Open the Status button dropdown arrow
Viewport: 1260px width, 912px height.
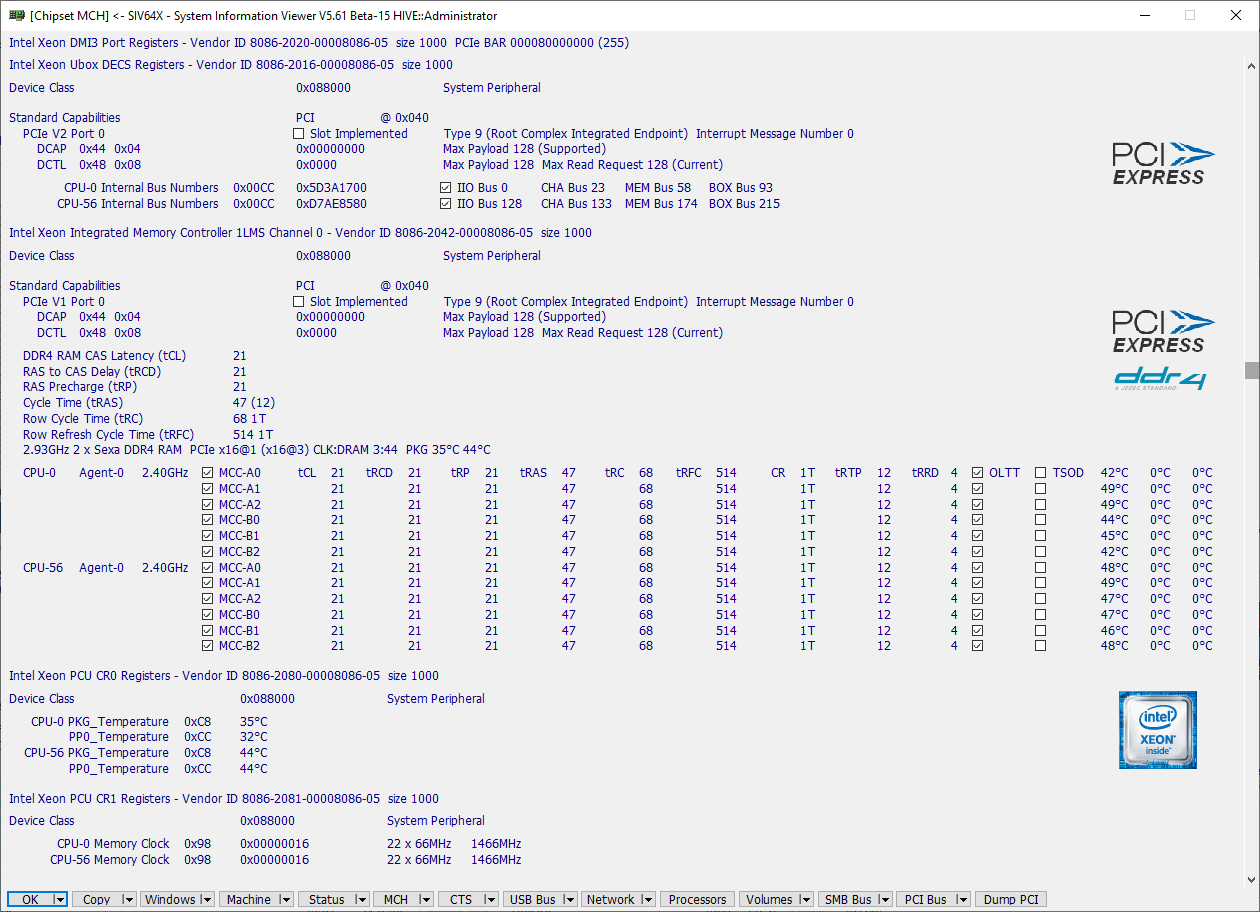[361, 900]
